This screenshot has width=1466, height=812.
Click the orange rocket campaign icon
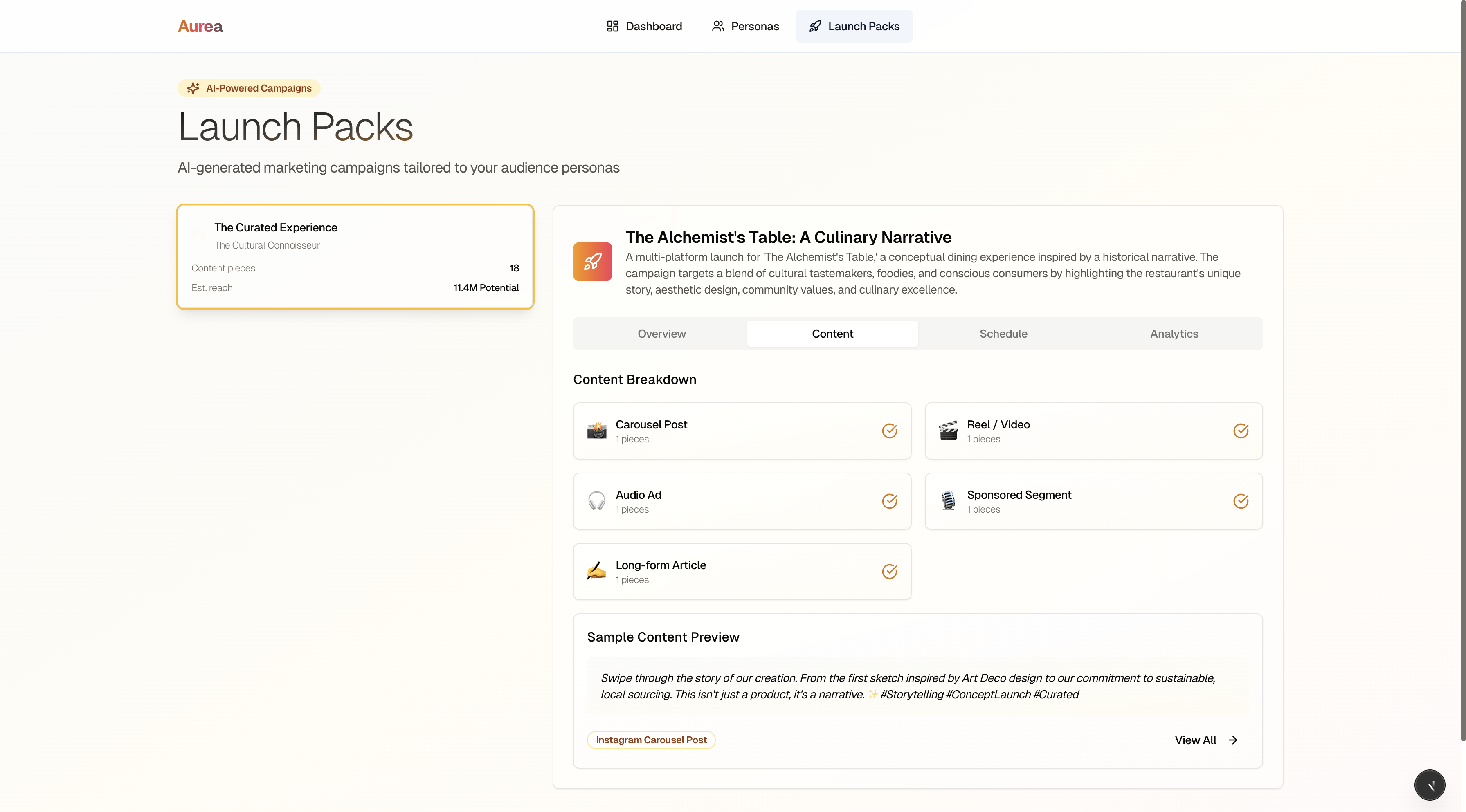(592, 262)
